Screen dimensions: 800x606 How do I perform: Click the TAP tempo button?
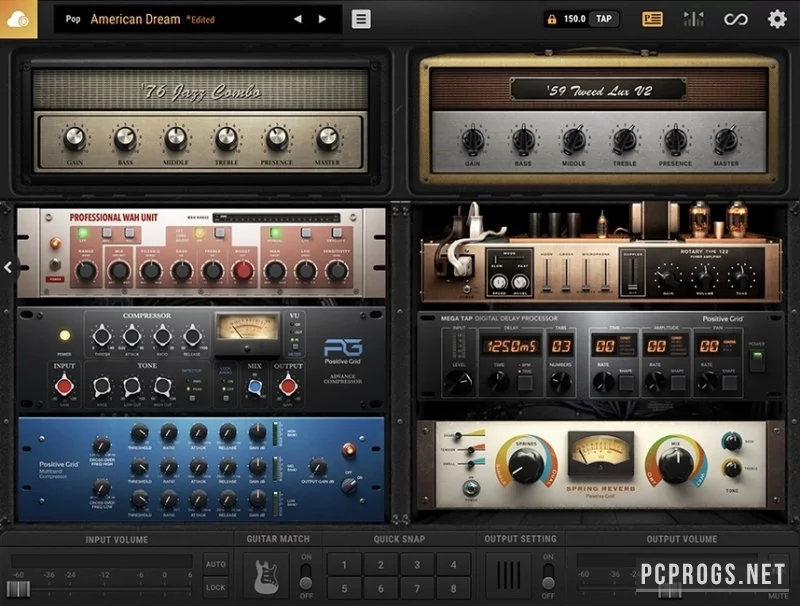click(604, 19)
